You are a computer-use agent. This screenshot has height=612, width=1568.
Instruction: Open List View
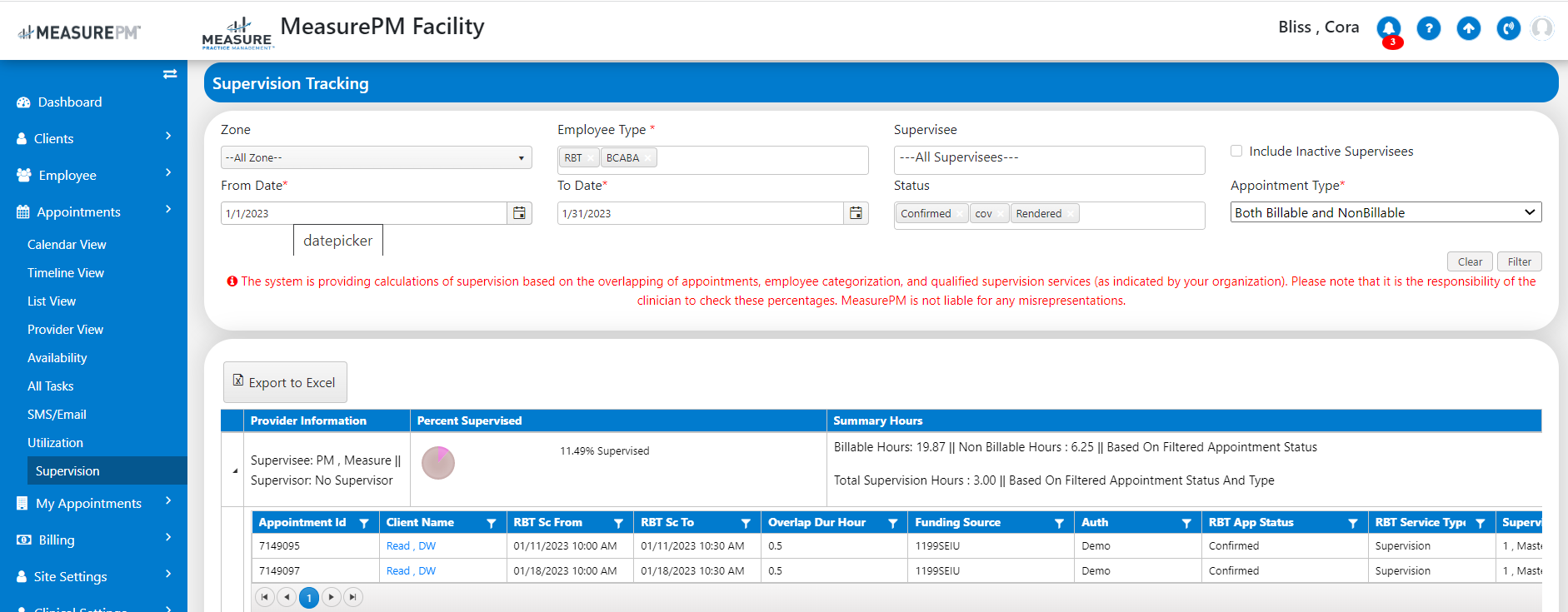coord(52,301)
